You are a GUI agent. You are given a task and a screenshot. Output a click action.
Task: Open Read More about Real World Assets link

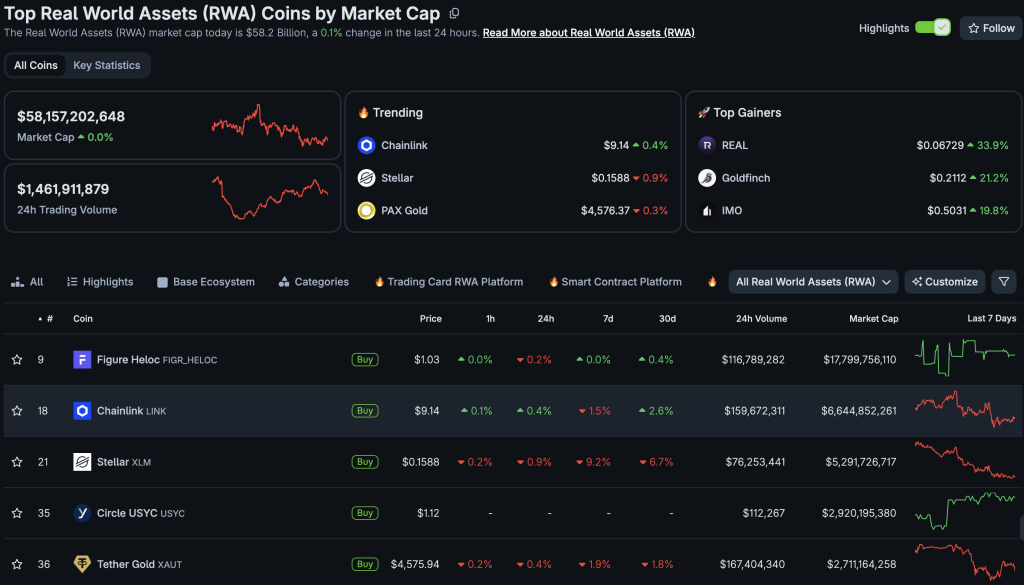tap(588, 33)
